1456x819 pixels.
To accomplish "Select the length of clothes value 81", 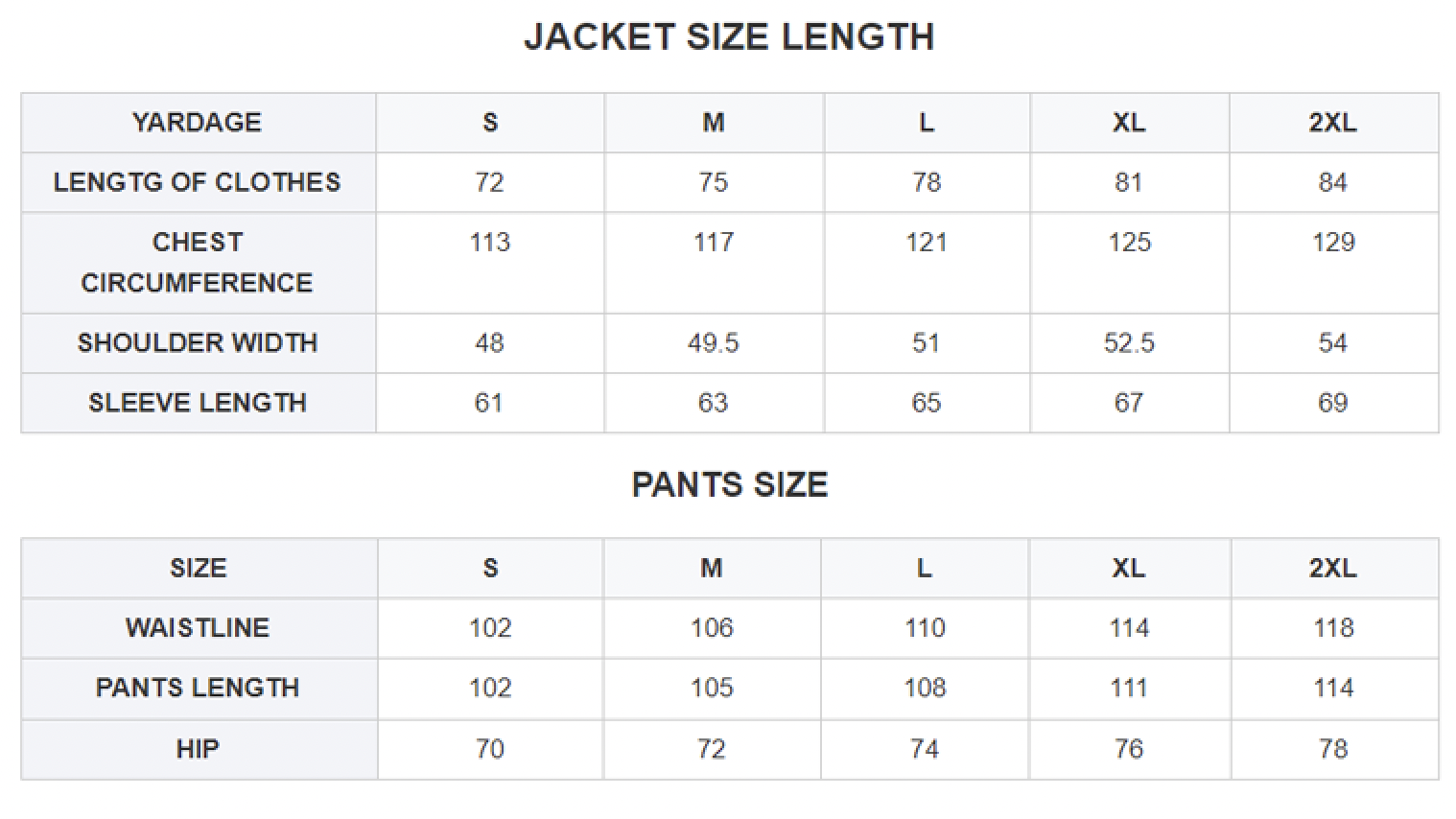I will pyautogui.click(x=1129, y=182).
